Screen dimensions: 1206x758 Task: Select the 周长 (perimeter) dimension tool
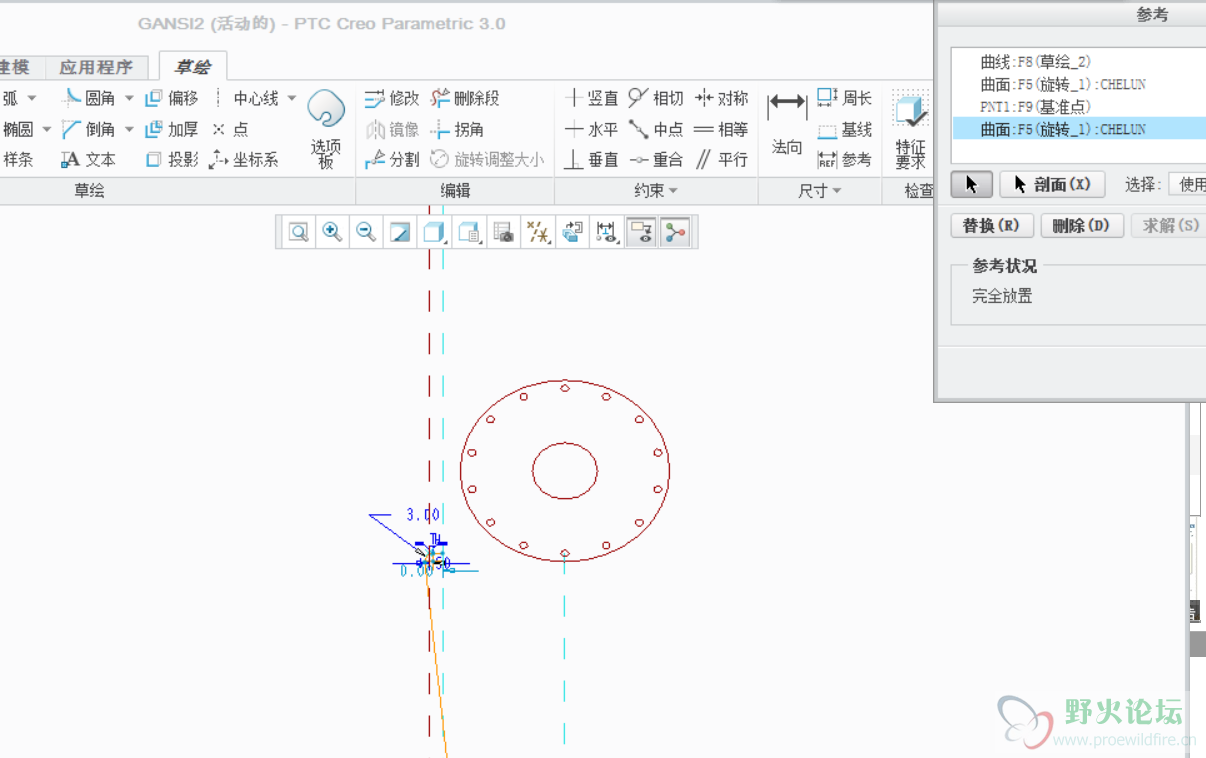coord(845,98)
